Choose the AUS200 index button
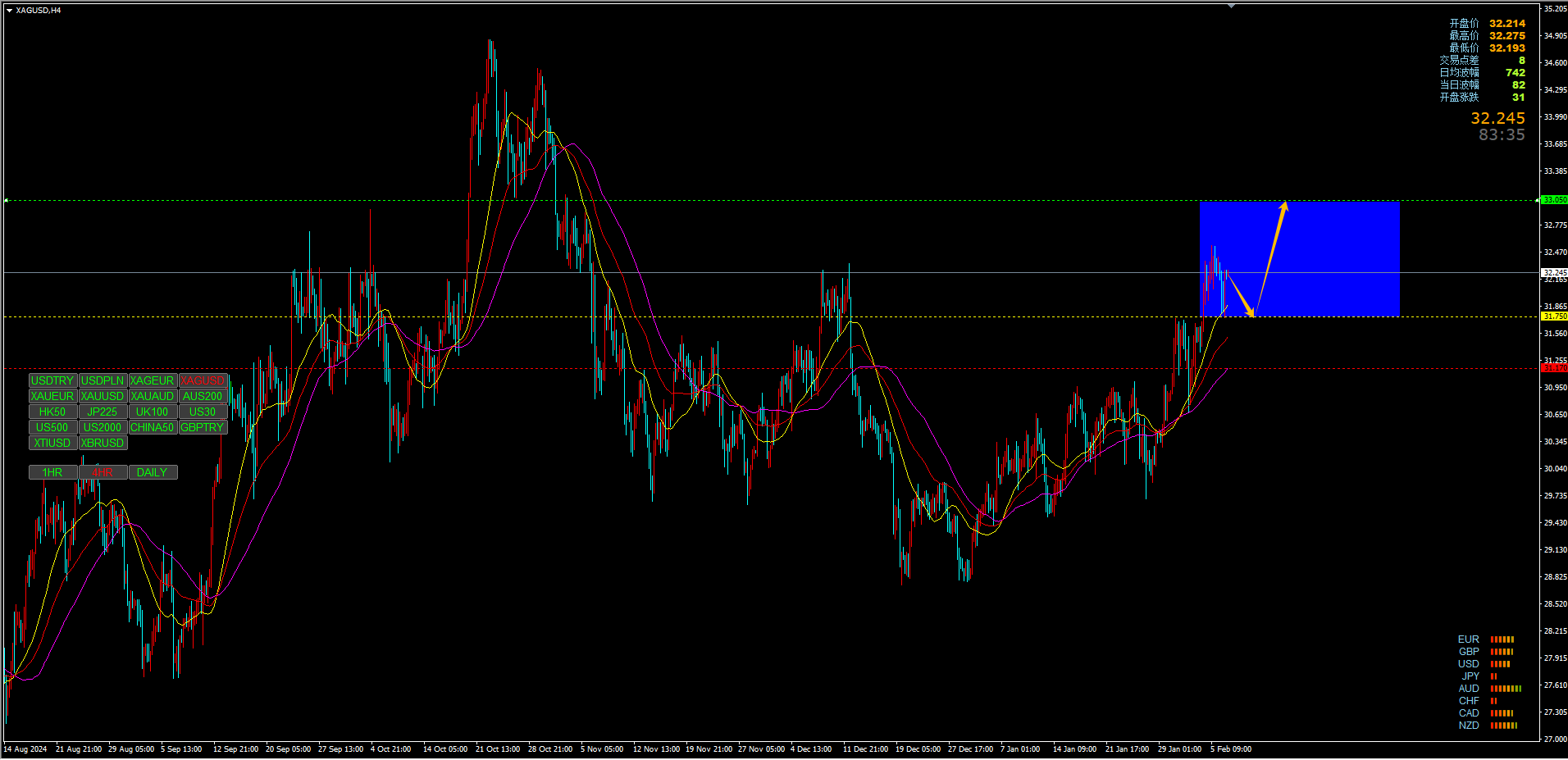The height and width of the screenshot is (760, 1568). pyautogui.click(x=203, y=397)
